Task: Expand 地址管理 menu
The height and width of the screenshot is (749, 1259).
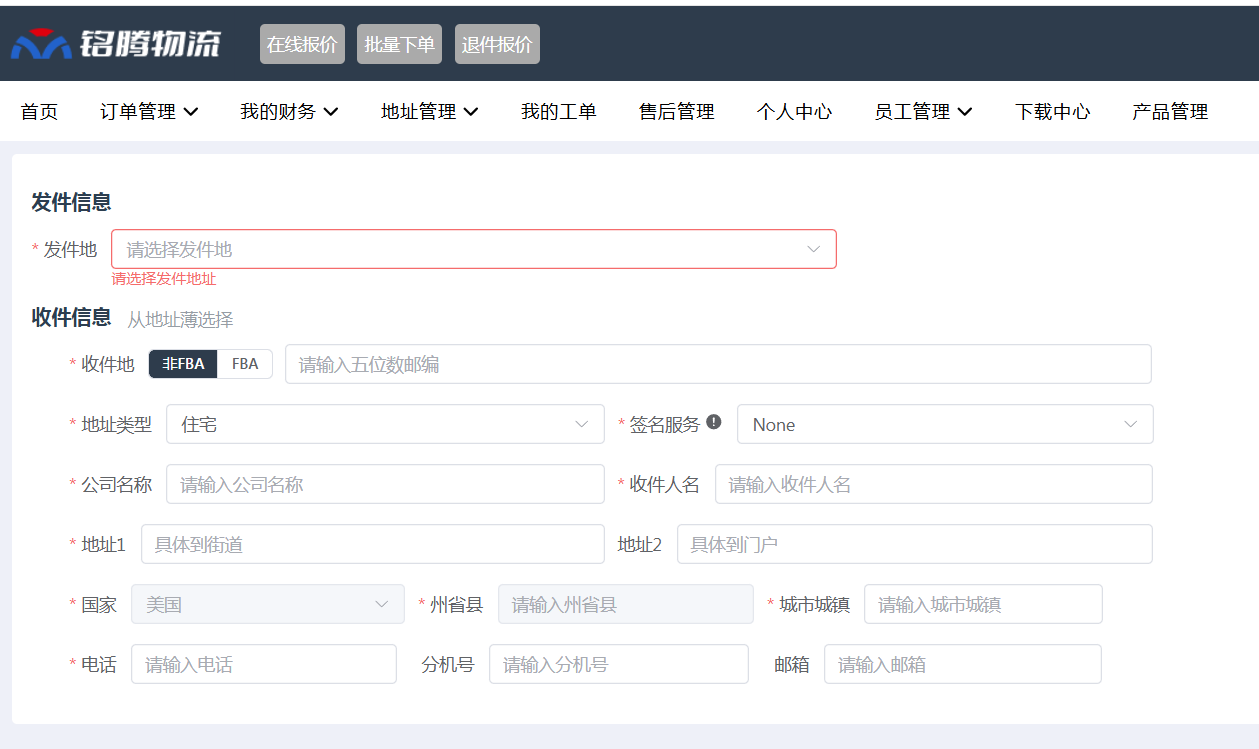Action: click(x=430, y=112)
